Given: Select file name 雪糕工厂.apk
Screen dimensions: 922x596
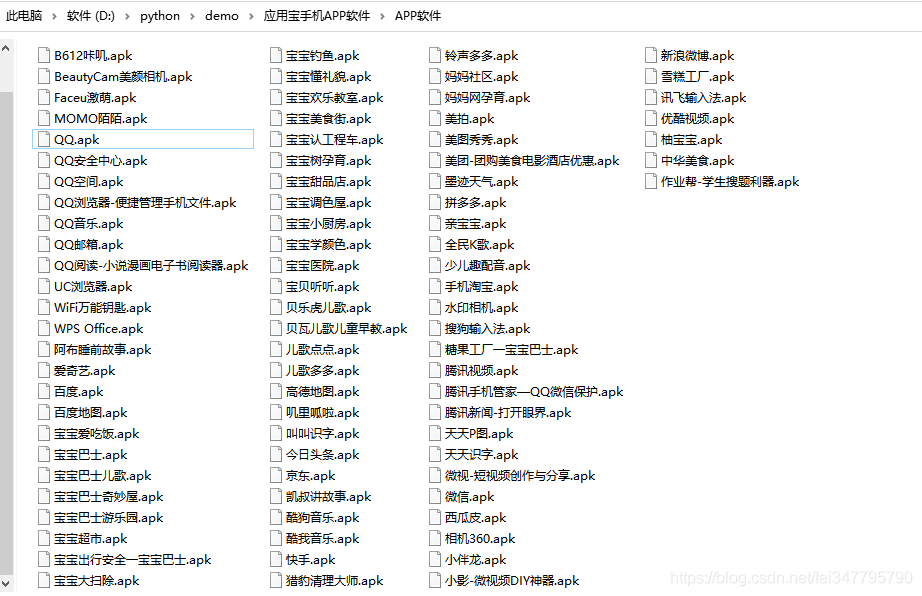Looking at the screenshot, I should click(697, 76).
